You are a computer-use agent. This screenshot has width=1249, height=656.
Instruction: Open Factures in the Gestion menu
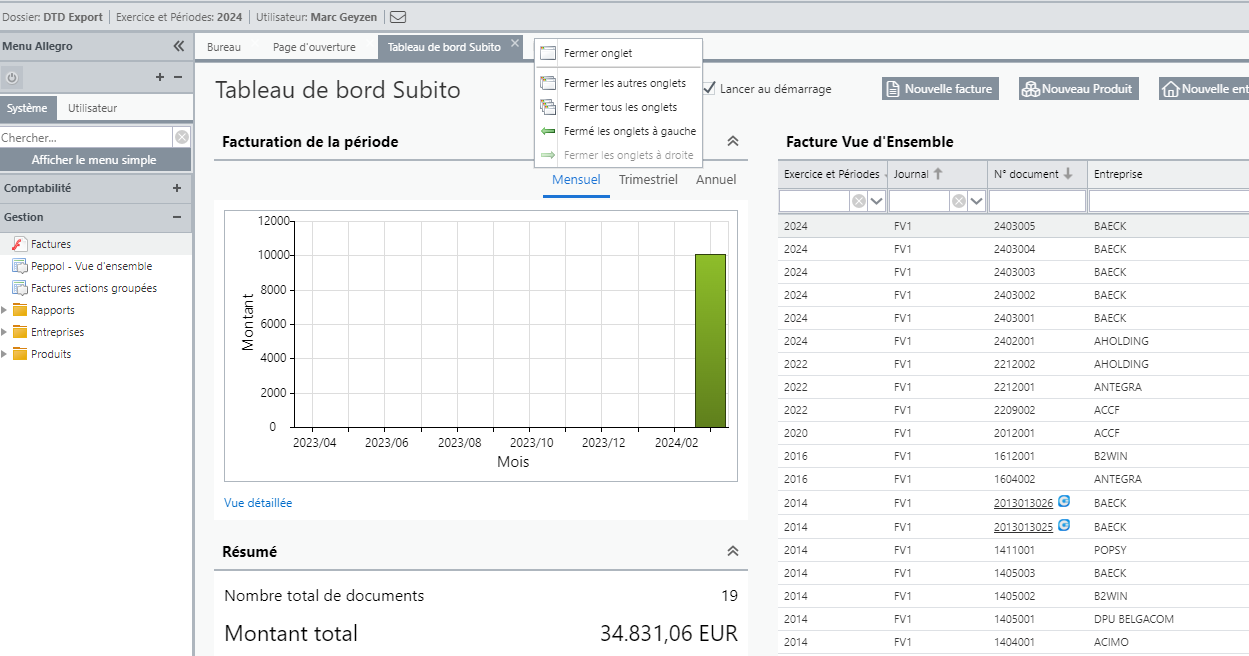[x=51, y=244]
